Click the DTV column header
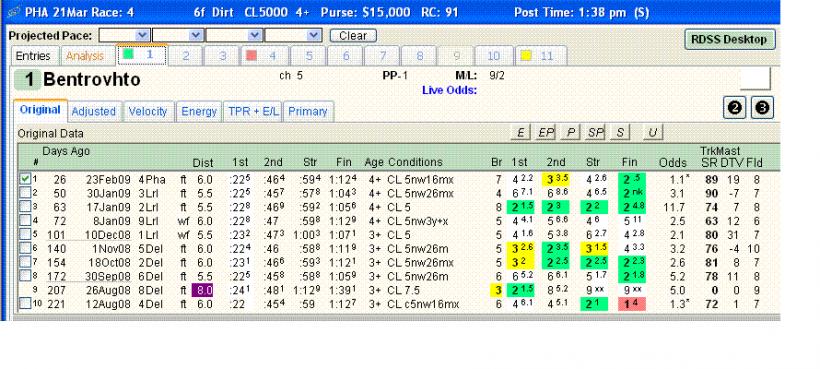This screenshot has width=820, height=369. pos(732,163)
